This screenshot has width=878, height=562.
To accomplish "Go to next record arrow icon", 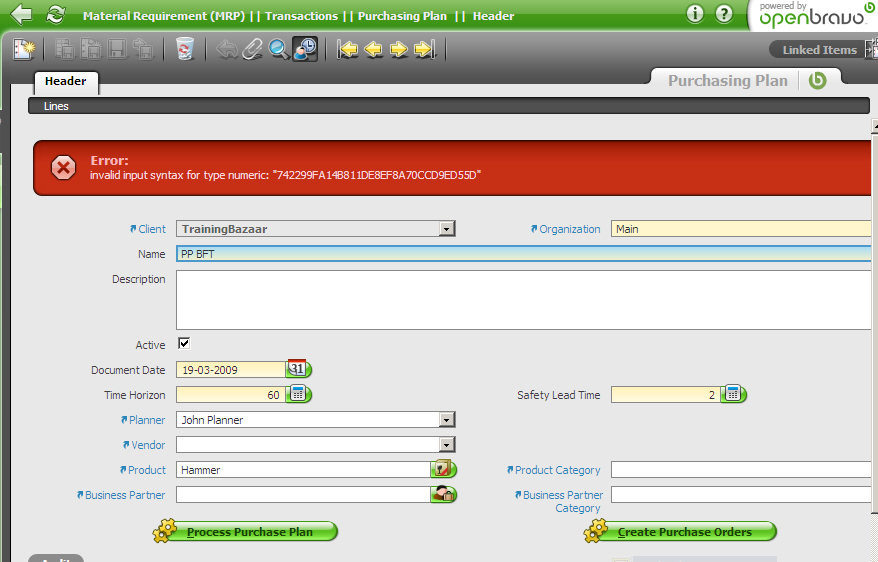I will tap(398, 49).
